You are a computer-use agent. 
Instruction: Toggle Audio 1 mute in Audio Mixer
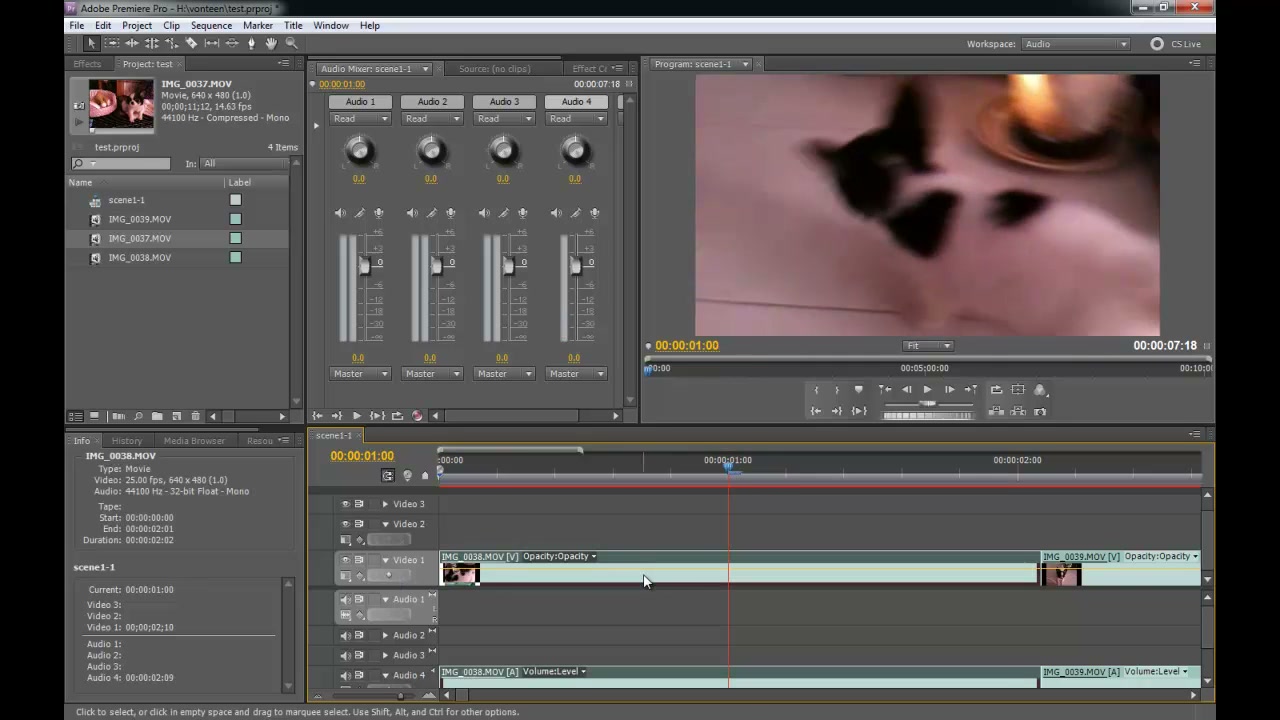[340, 213]
